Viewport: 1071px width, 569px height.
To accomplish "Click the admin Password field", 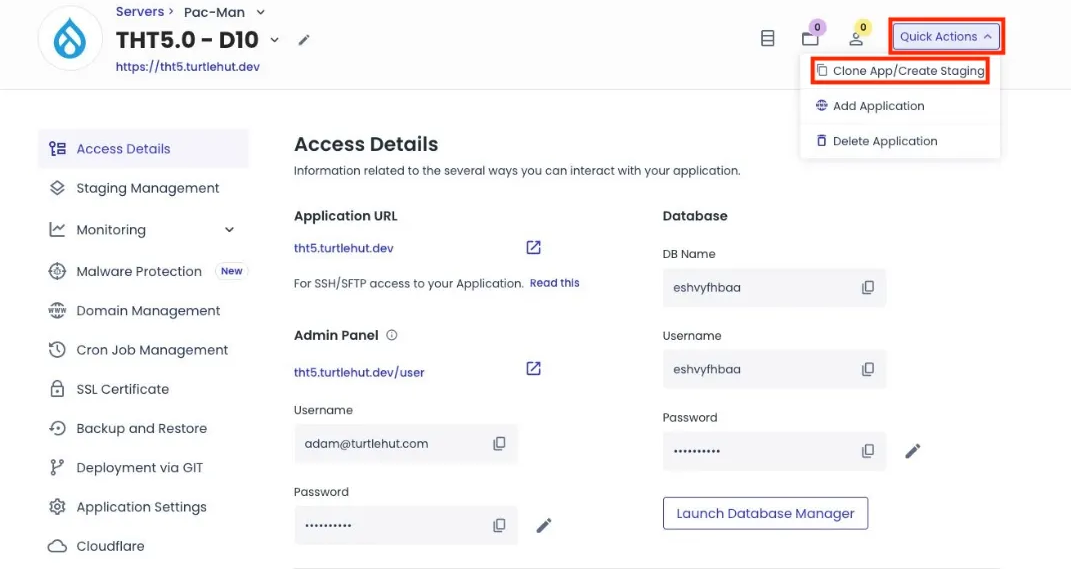I will pyautogui.click(x=390, y=526).
